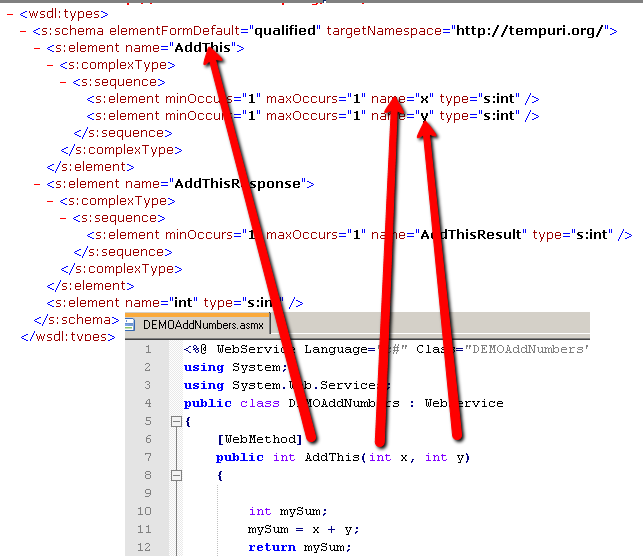Collapse the AddThis element node
The width and height of the screenshot is (643, 556).
click(37, 48)
